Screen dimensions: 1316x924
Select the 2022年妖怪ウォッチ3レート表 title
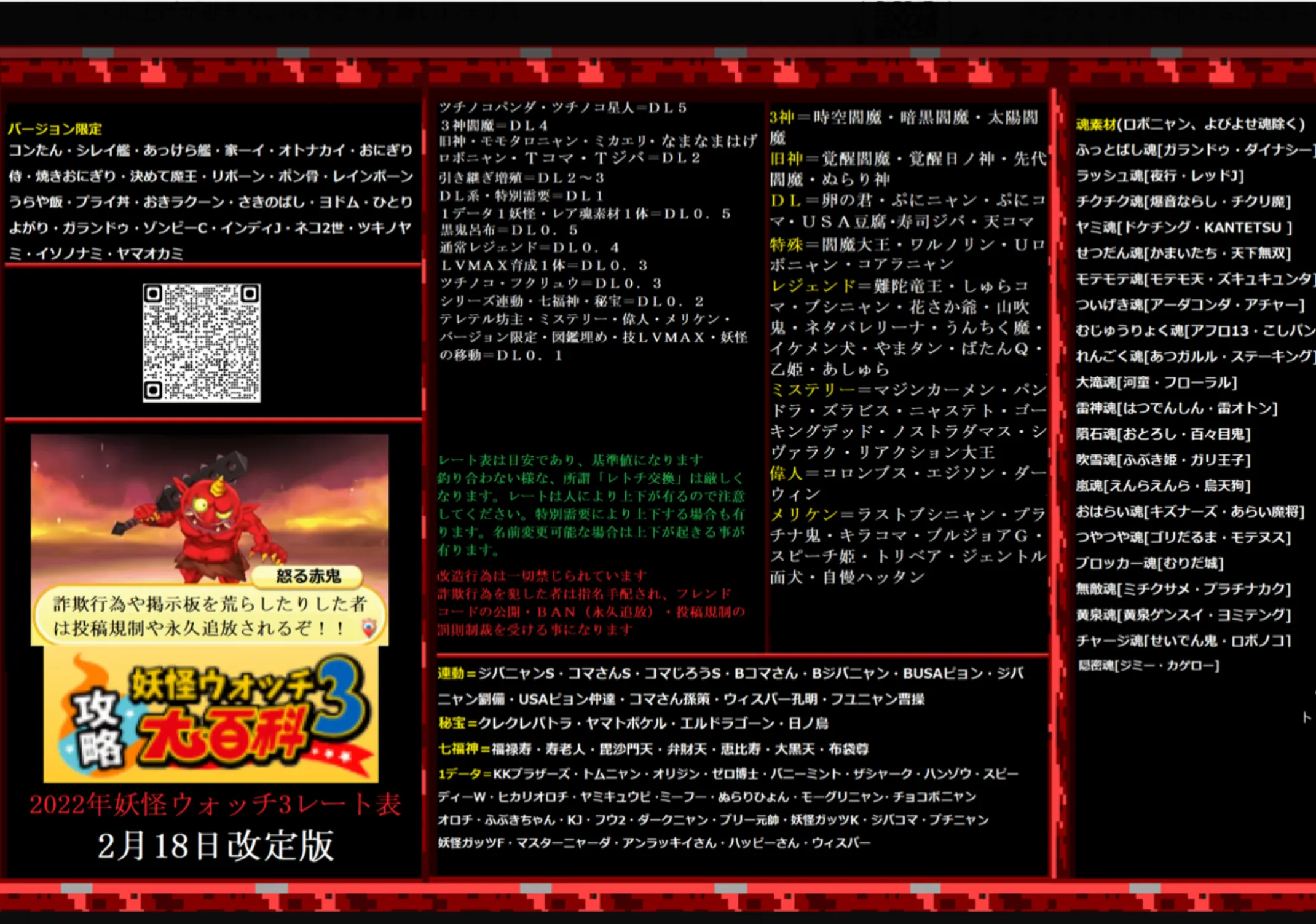pyautogui.click(x=215, y=804)
